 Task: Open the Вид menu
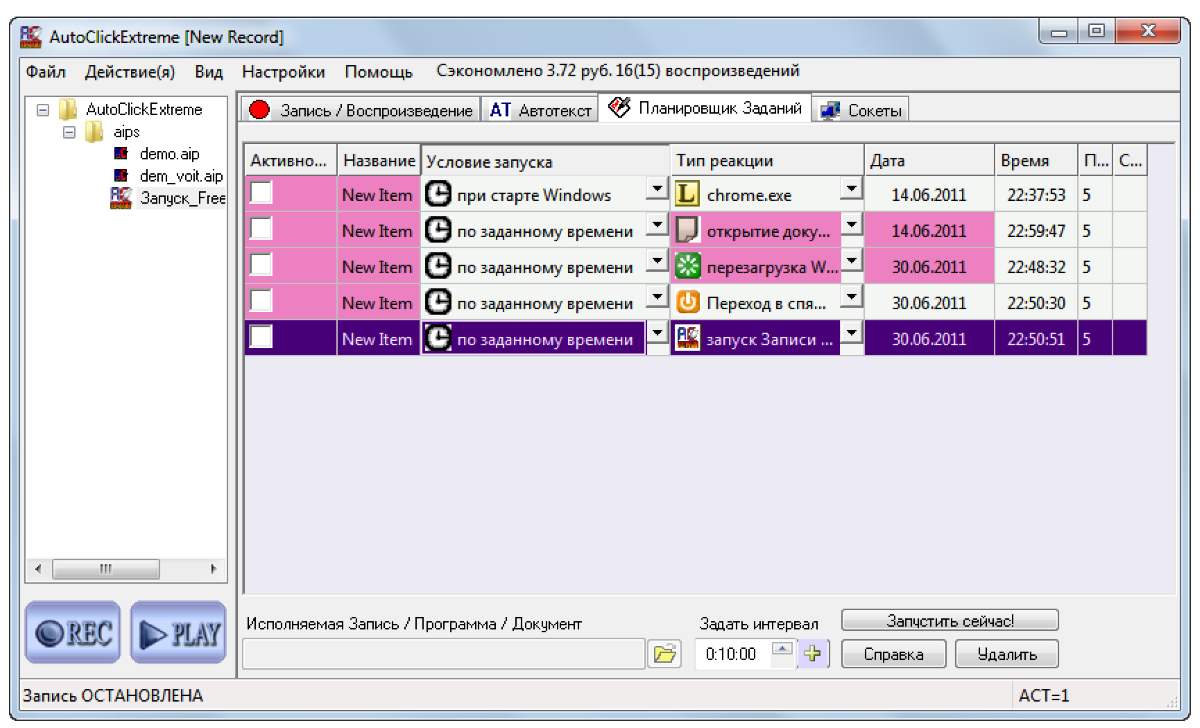coord(209,72)
